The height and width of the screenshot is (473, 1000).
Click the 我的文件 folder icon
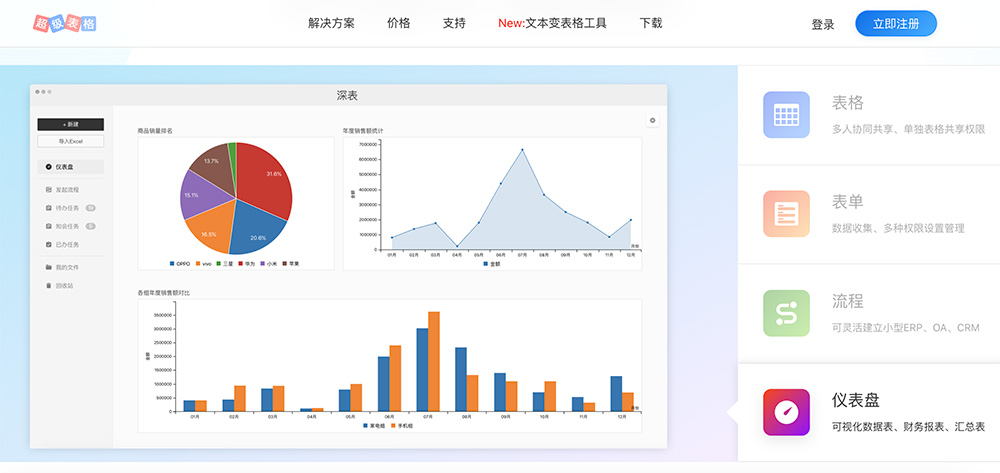click(48, 267)
